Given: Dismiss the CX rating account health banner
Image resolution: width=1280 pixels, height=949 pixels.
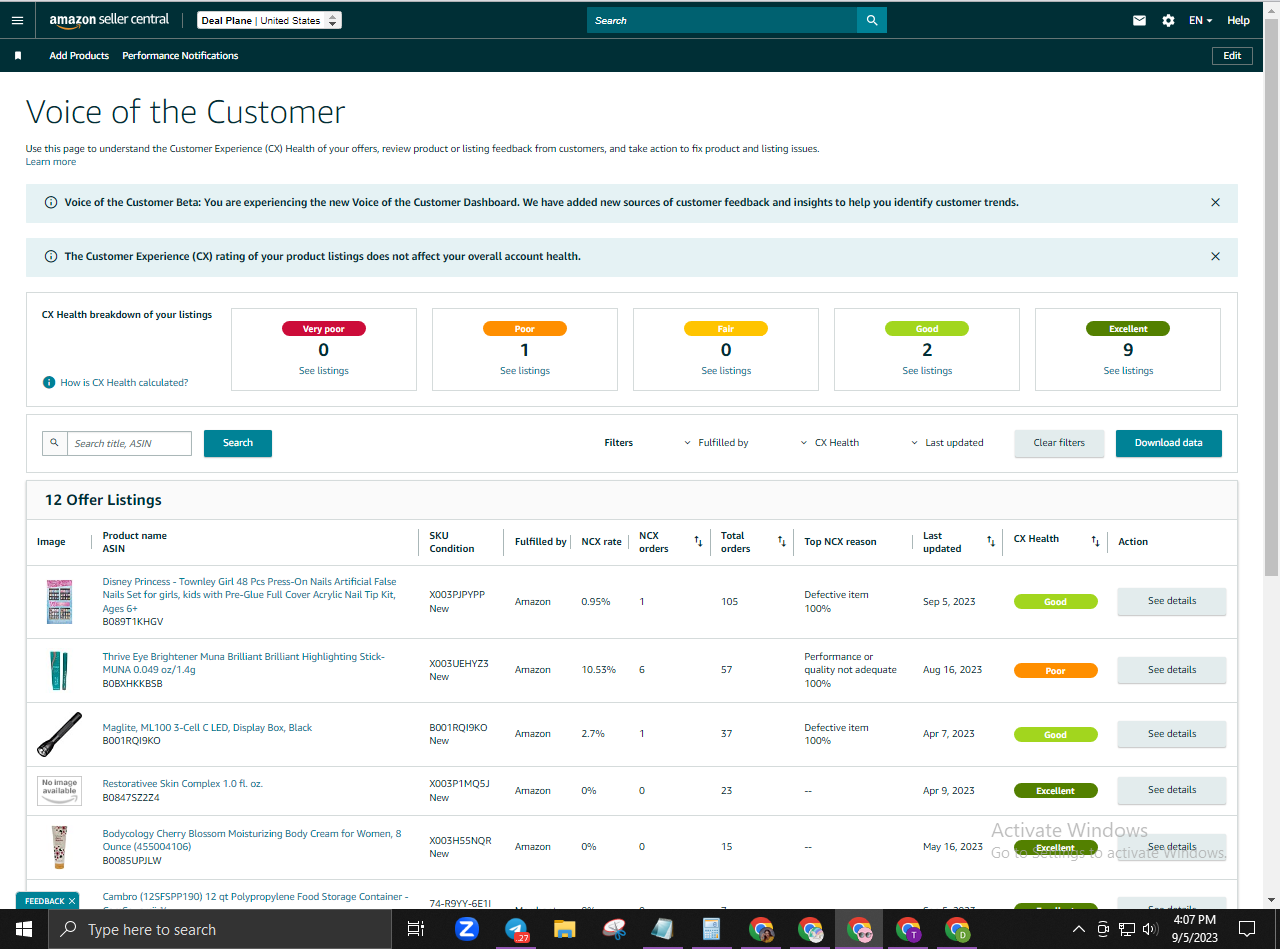Looking at the screenshot, I should pyautogui.click(x=1215, y=256).
